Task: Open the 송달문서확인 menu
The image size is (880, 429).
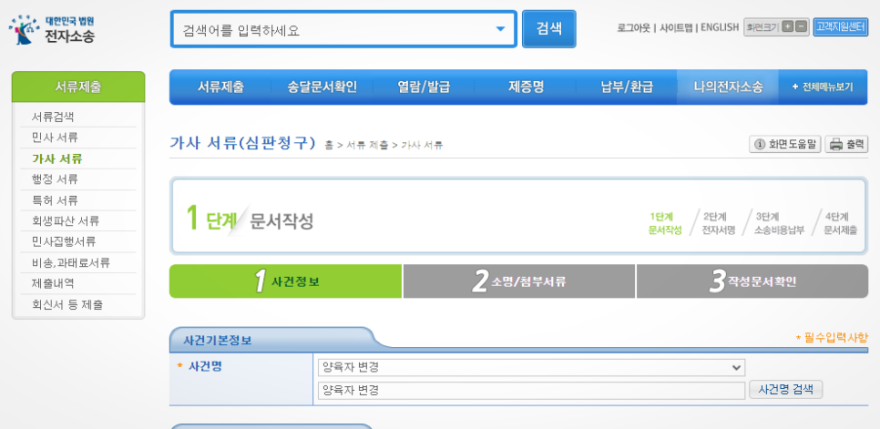Action: (321, 87)
